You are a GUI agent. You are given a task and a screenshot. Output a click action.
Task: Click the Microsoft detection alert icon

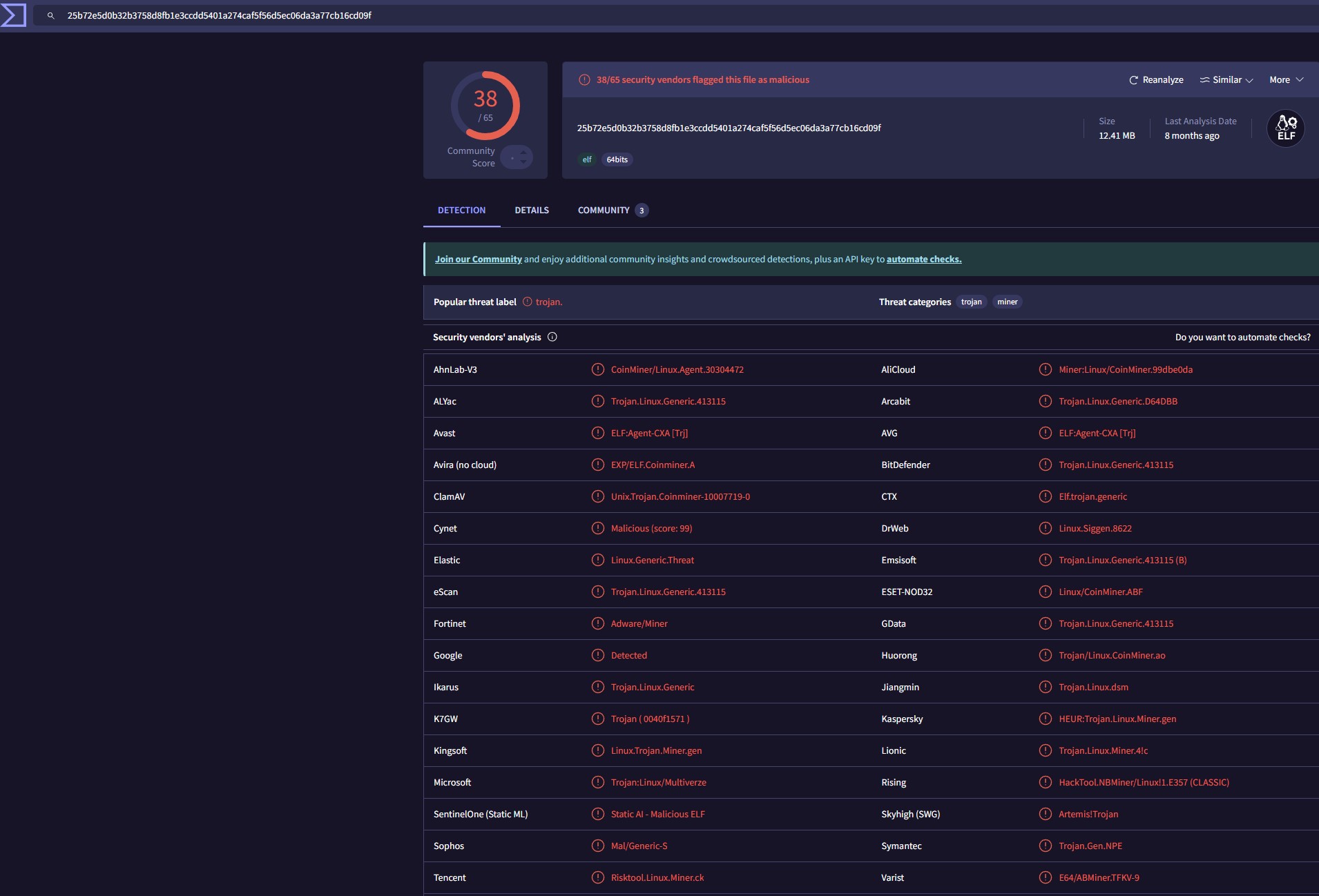coord(598,783)
